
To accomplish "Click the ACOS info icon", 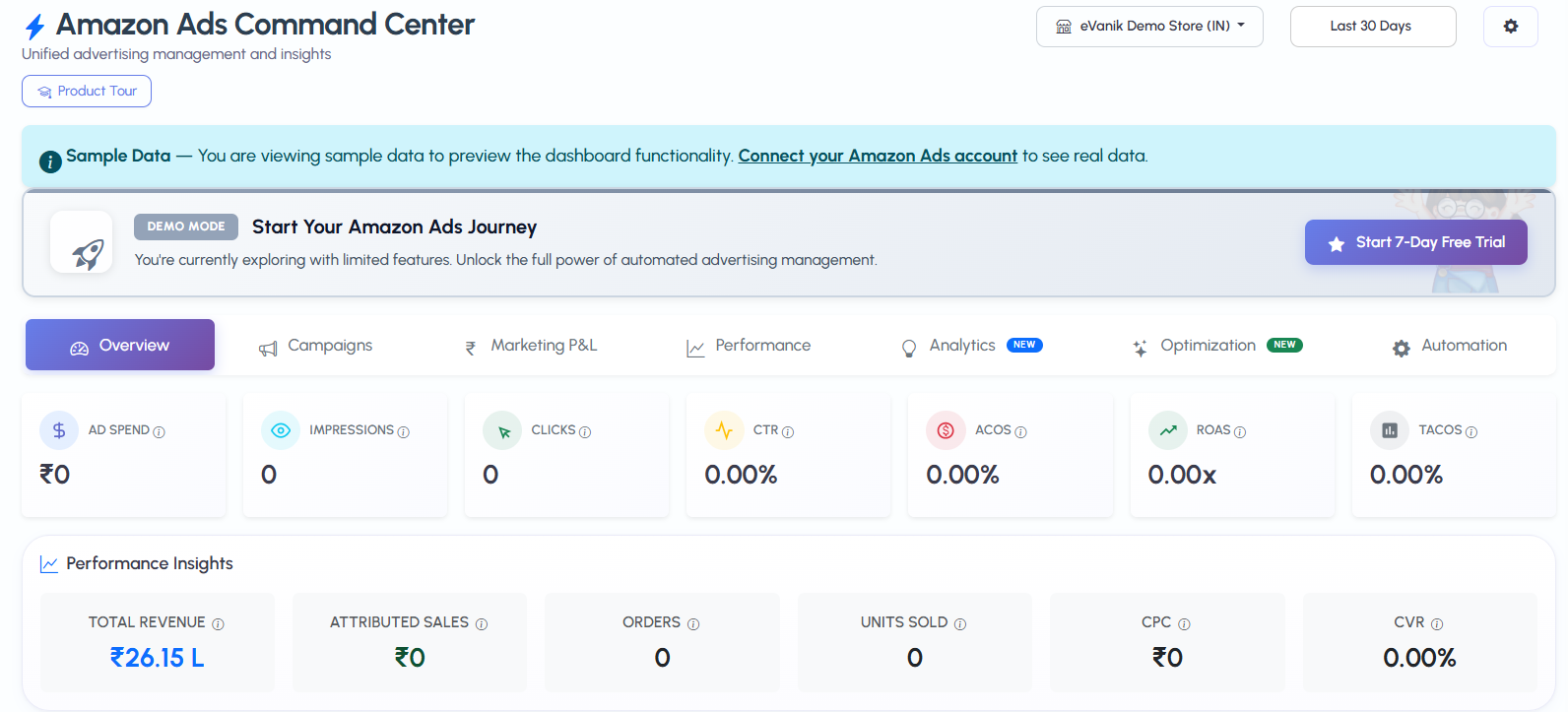I will pyautogui.click(x=1020, y=431).
